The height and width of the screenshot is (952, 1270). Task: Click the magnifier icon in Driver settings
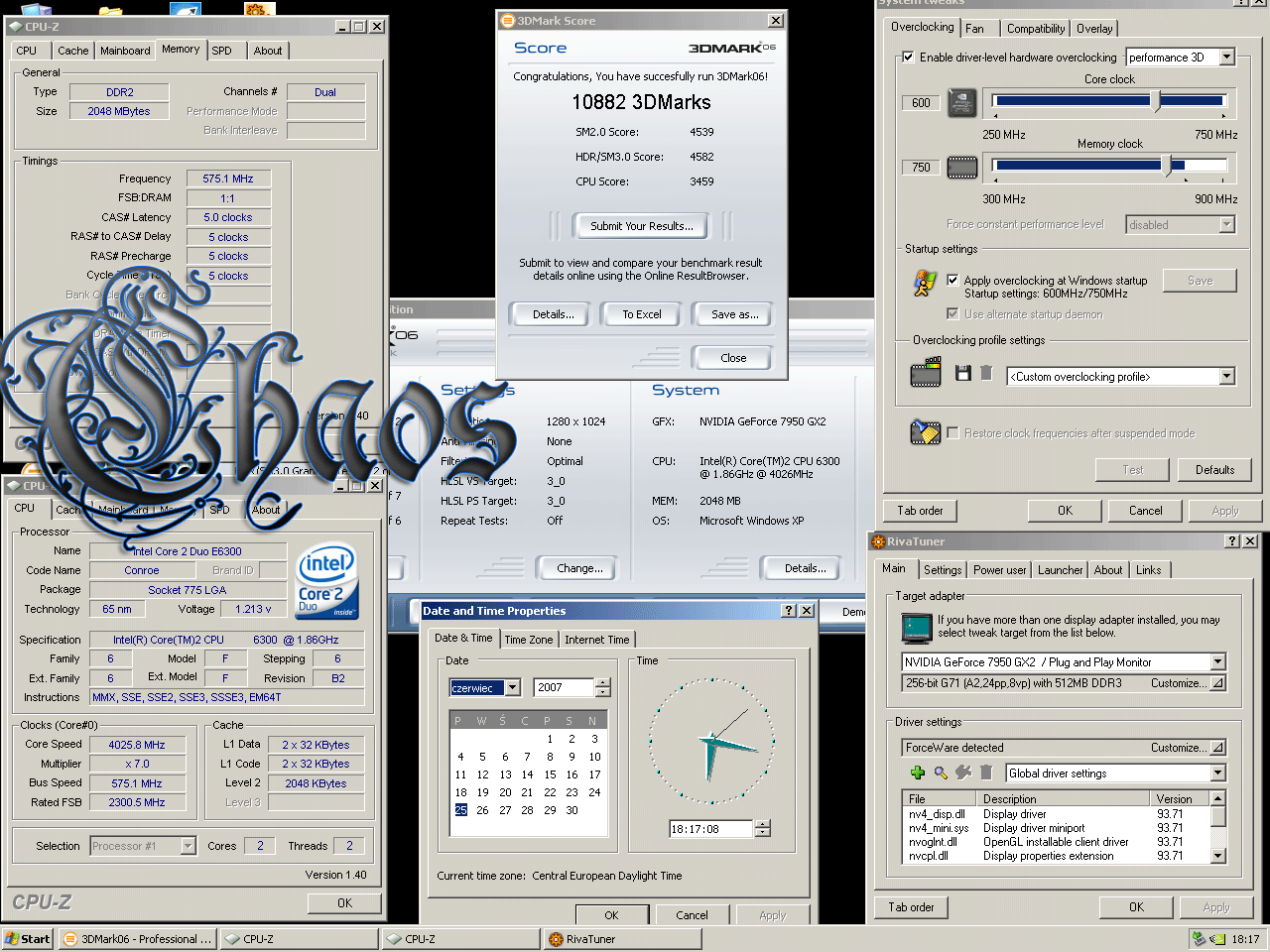click(x=941, y=773)
